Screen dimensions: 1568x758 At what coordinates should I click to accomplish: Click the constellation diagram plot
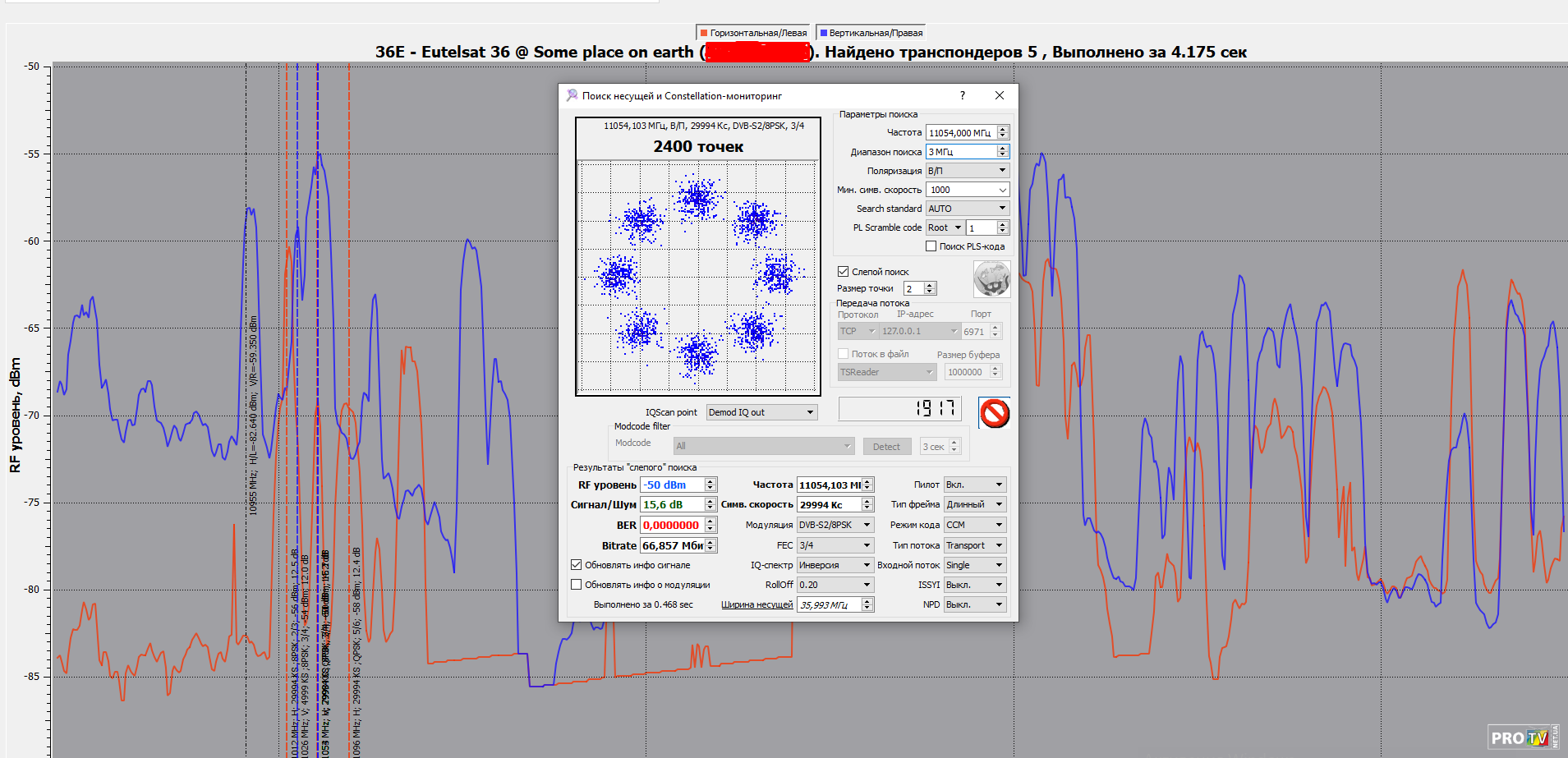click(x=697, y=278)
